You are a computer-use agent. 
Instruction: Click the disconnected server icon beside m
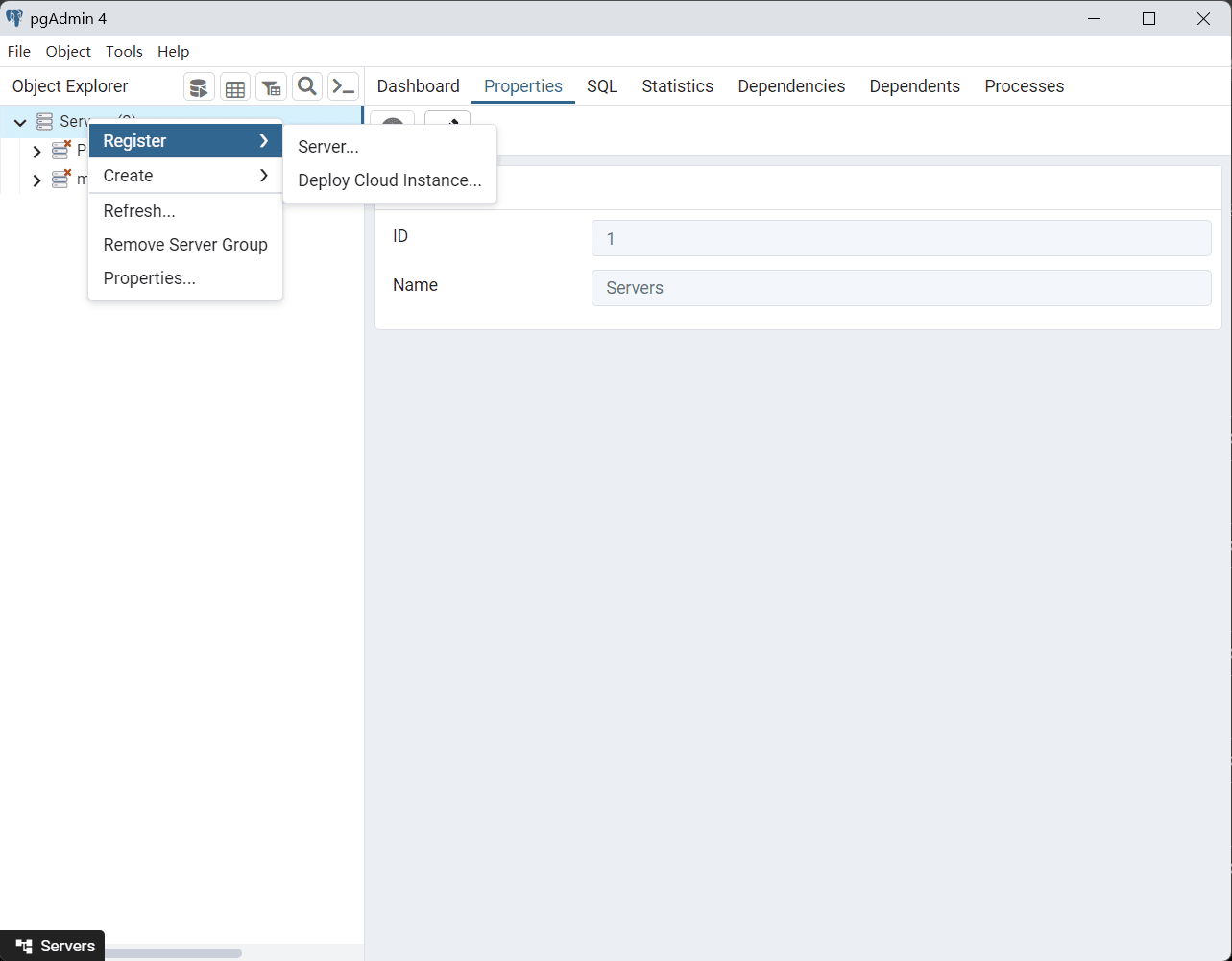click(x=62, y=179)
